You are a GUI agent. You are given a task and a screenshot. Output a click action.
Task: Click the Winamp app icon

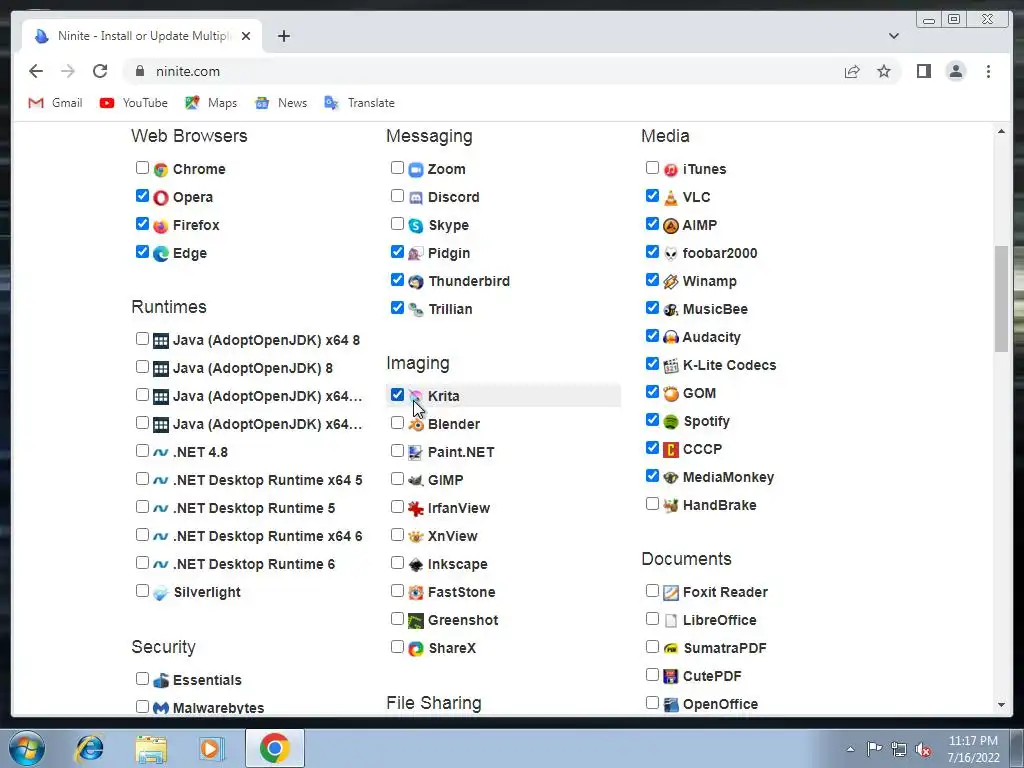point(671,282)
